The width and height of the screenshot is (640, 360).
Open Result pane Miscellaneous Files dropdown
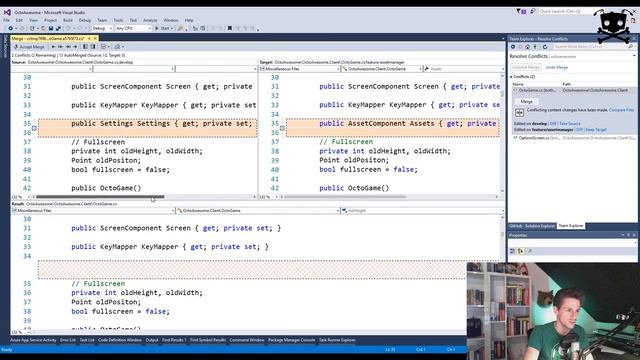coord(93,211)
